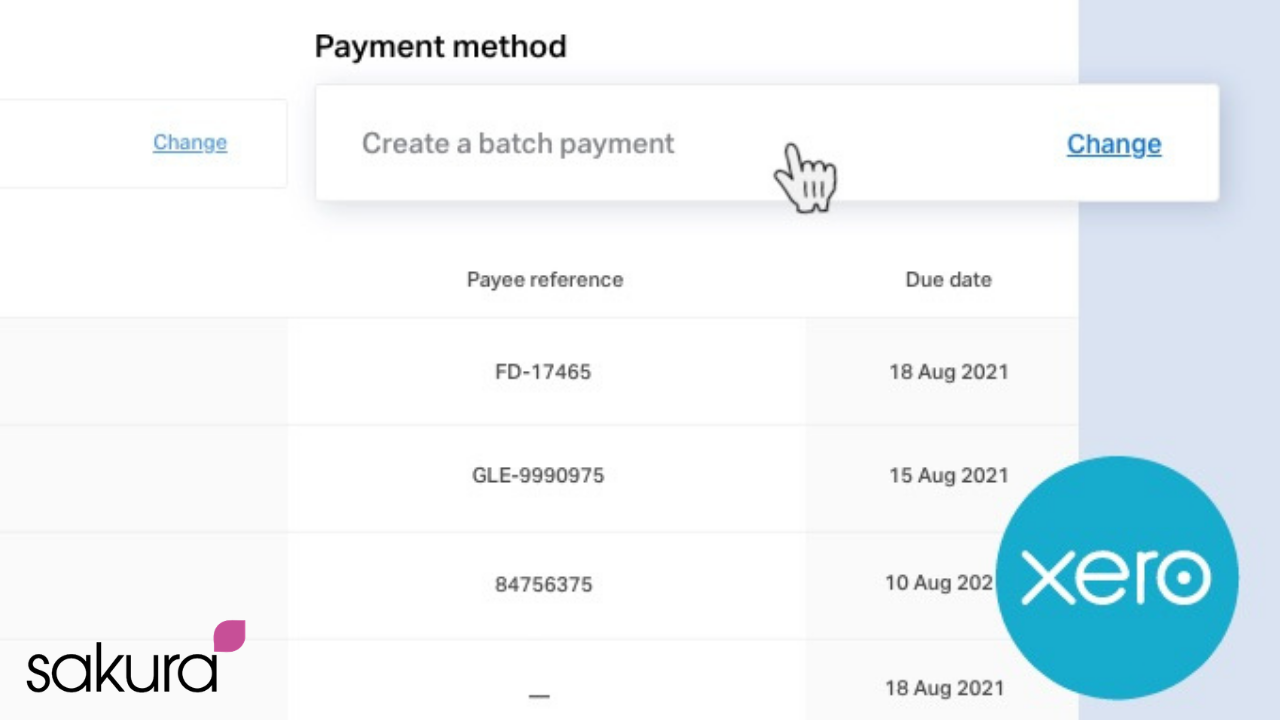
Task: Select payee reference 84756375
Action: coord(543,584)
